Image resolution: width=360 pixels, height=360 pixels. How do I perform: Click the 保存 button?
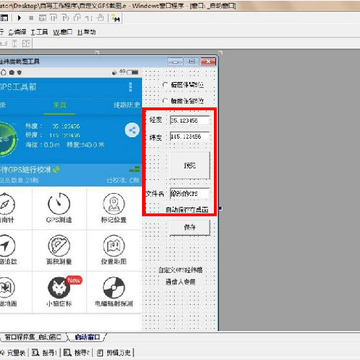tap(190, 228)
